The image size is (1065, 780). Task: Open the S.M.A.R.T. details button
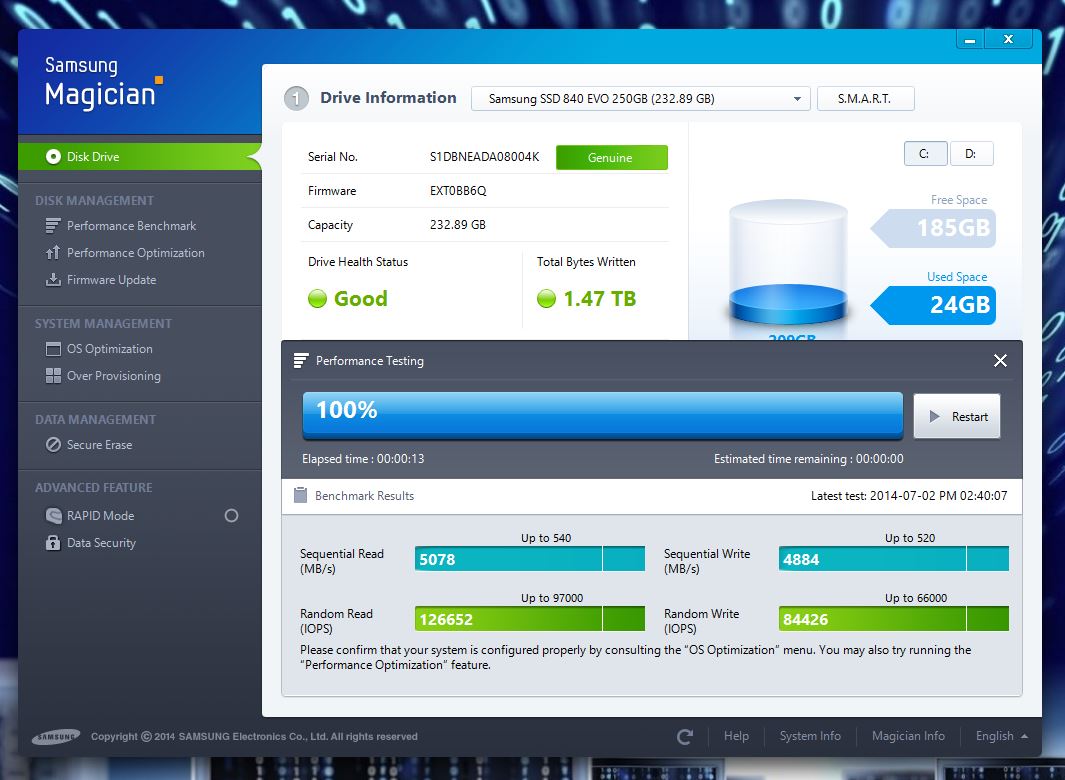tap(865, 99)
